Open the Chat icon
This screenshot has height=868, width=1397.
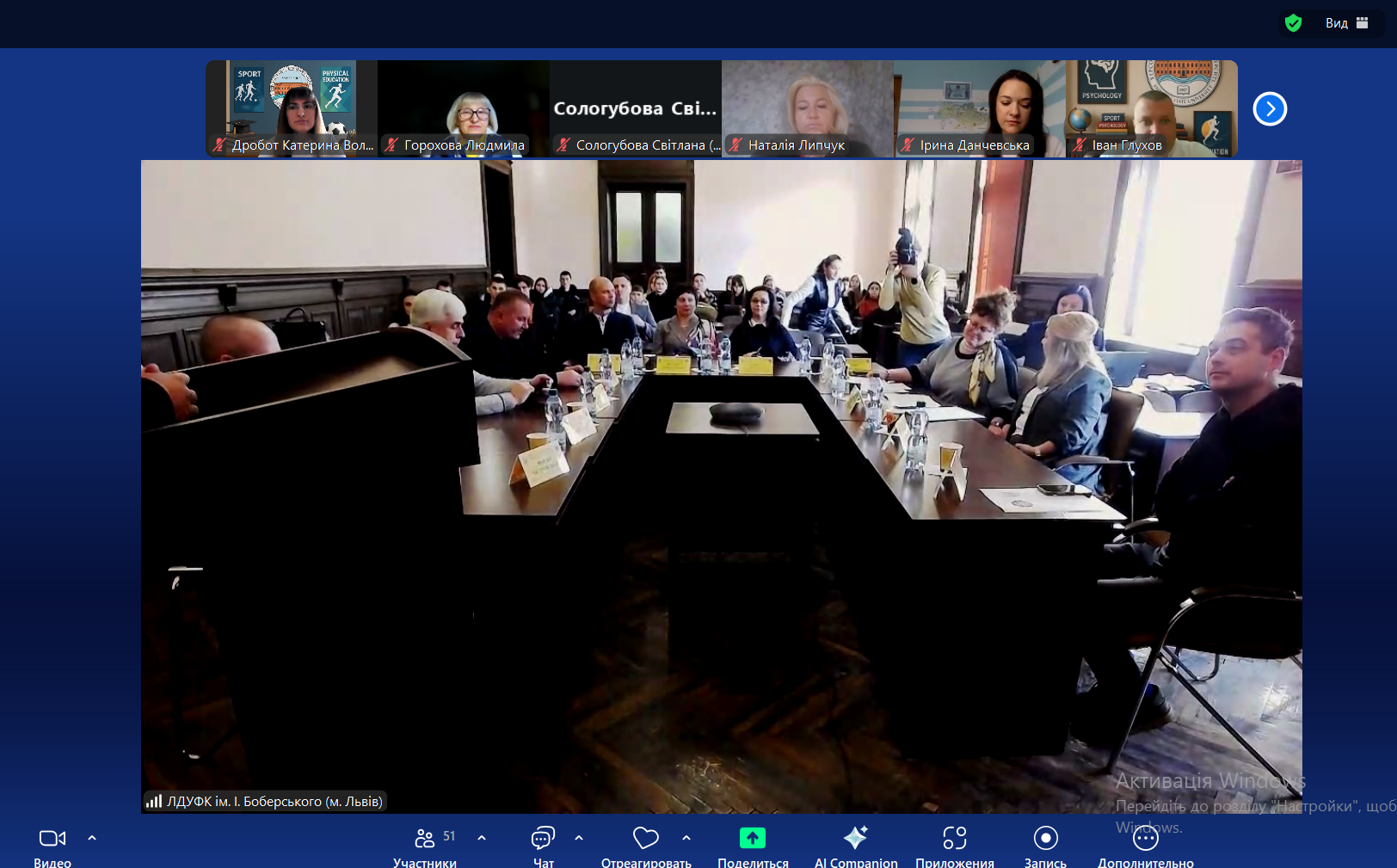coord(543,838)
